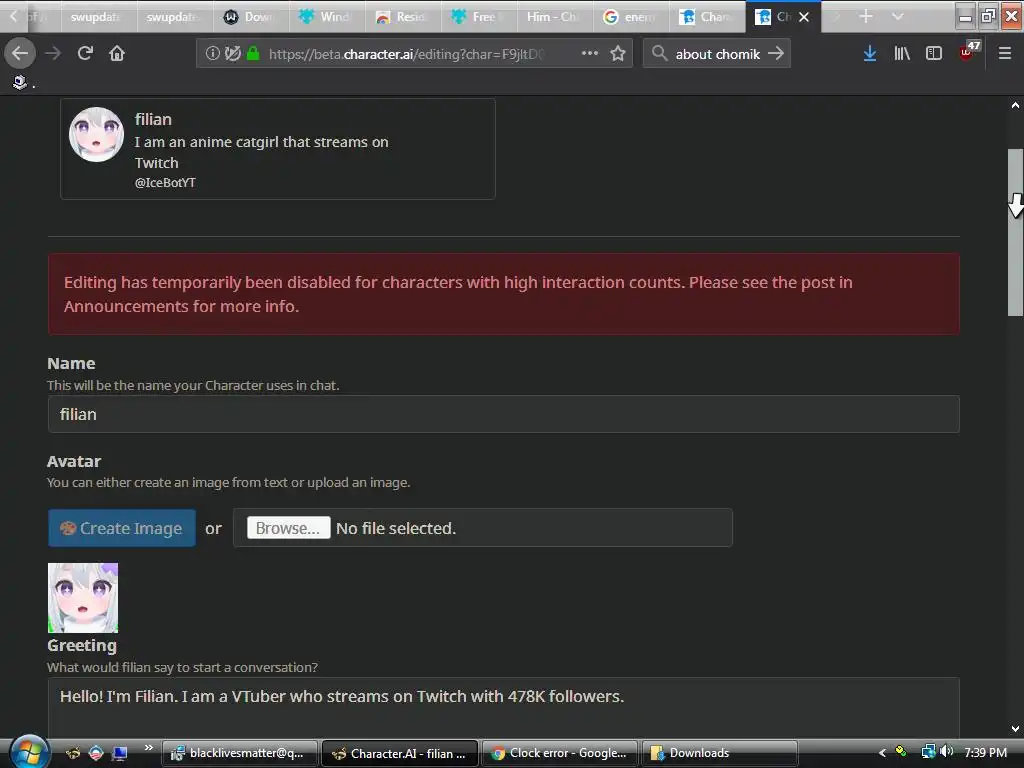Click the 'No file selected.' text
This screenshot has width=1024, height=768.
[x=396, y=528]
